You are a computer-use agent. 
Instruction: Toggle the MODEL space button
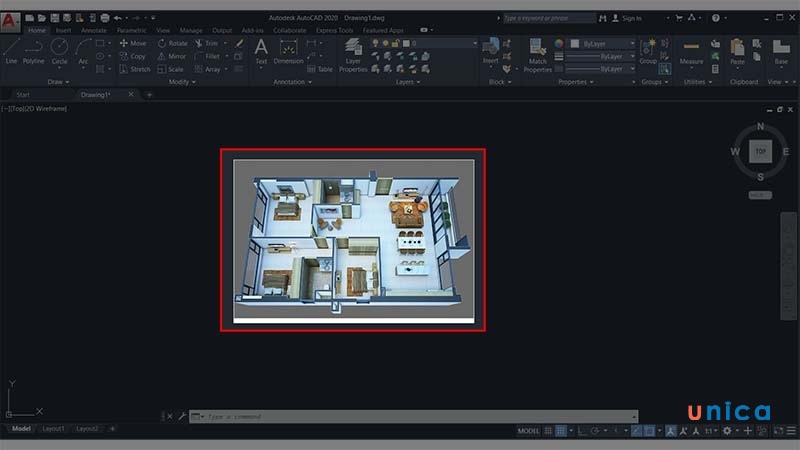(x=528, y=430)
